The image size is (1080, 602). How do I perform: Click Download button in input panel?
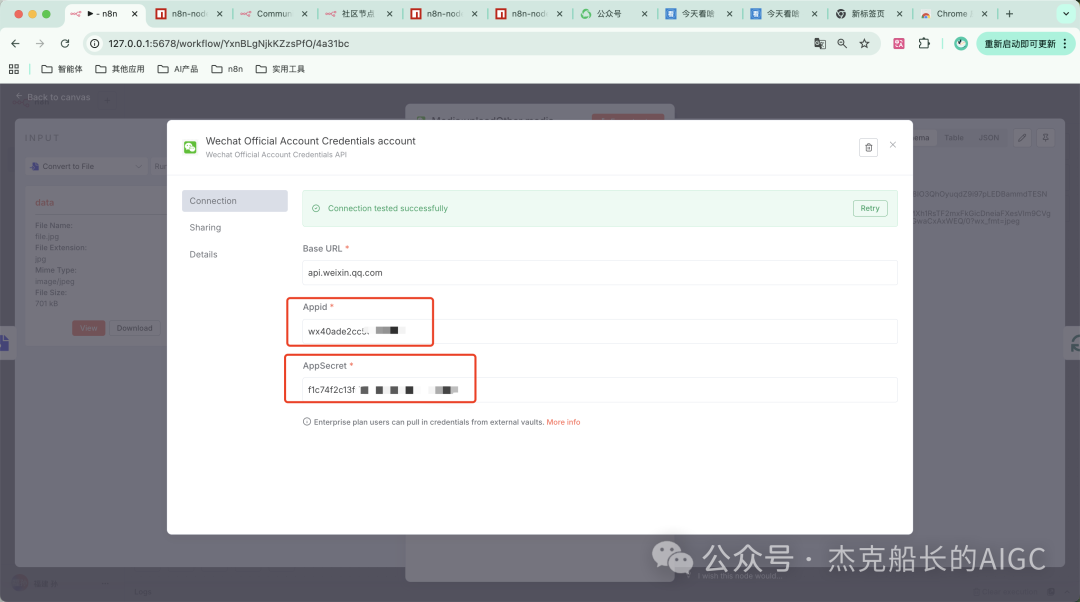pos(134,328)
